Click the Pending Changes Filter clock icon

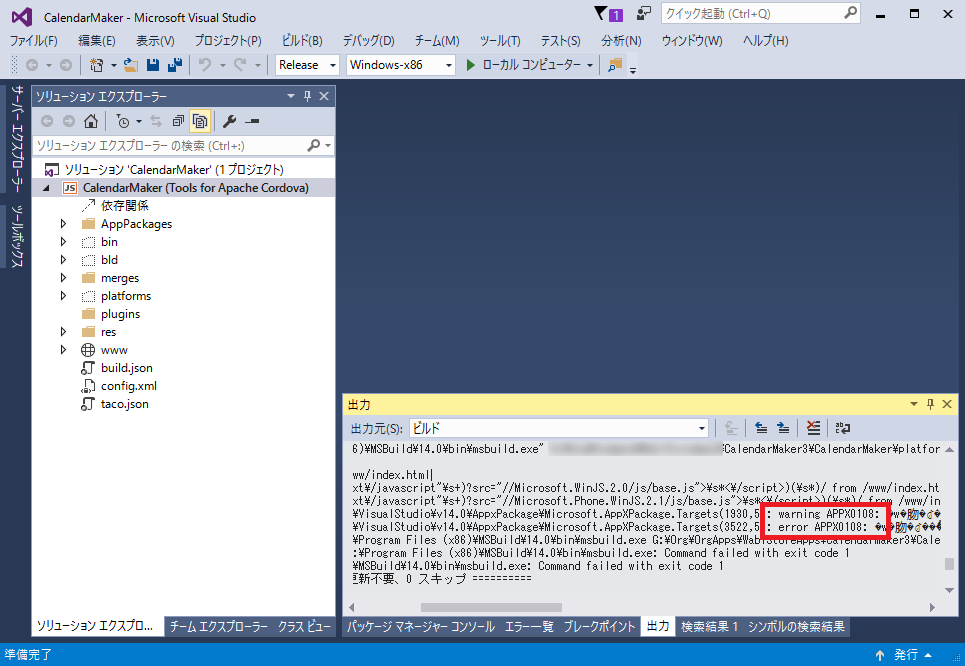[x=123, y=121]
